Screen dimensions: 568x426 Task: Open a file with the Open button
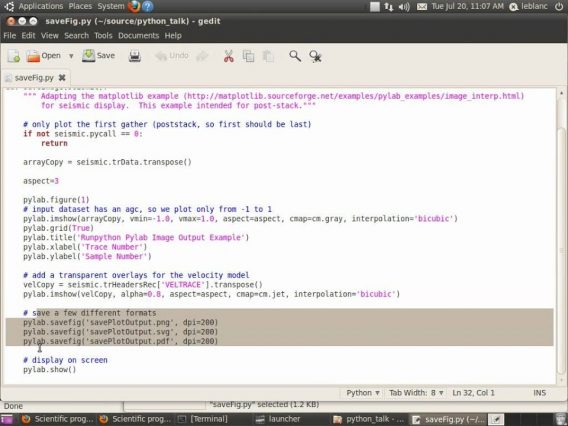(43, 56)
